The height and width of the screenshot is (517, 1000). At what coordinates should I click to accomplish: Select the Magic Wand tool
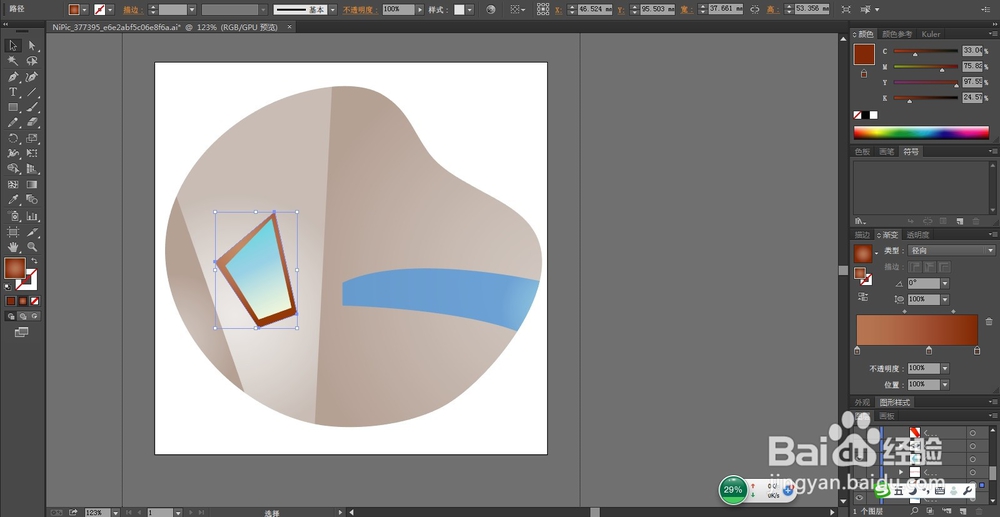[x=13, y=61]
